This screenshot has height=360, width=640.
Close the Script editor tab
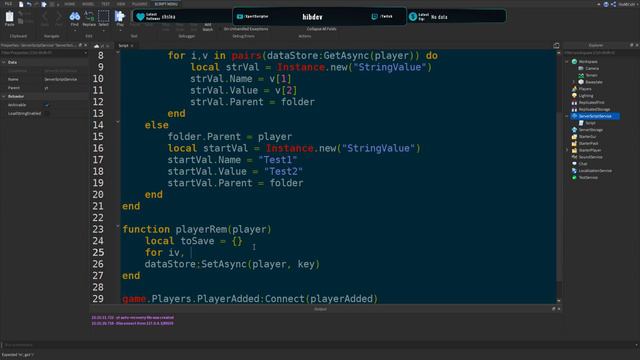(x=132, y=46)
